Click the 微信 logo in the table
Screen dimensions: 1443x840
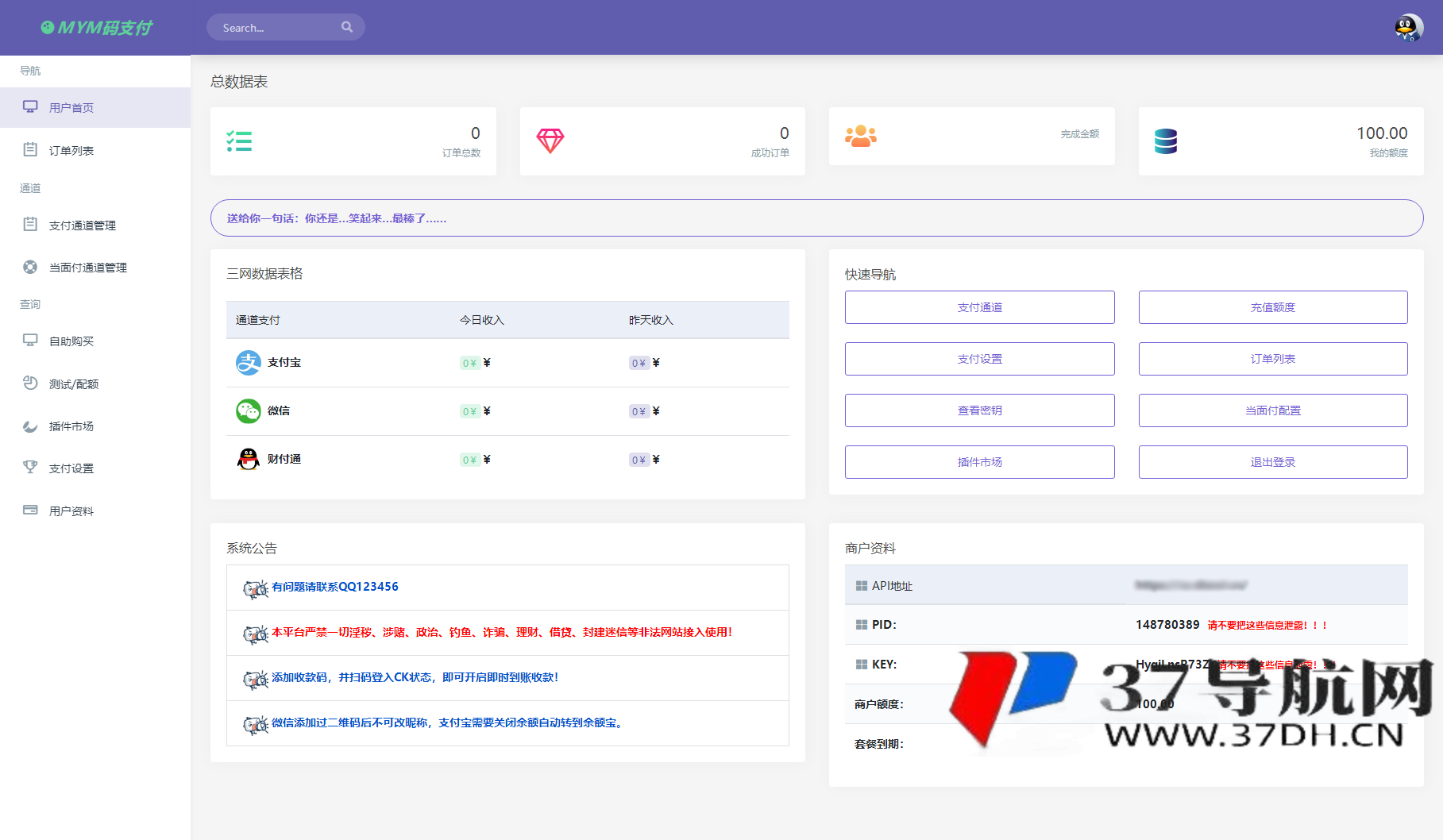tap(248, 411)
